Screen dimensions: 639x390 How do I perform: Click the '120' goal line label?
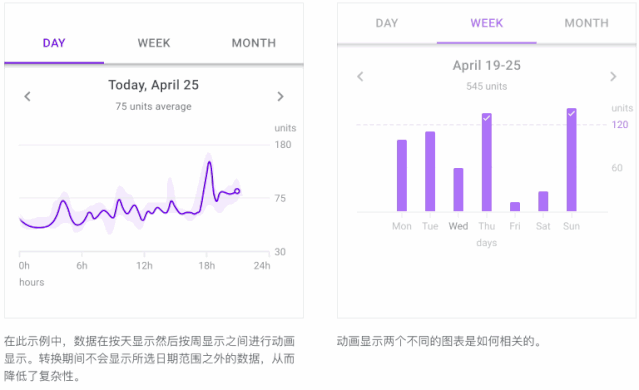(620, 125)
